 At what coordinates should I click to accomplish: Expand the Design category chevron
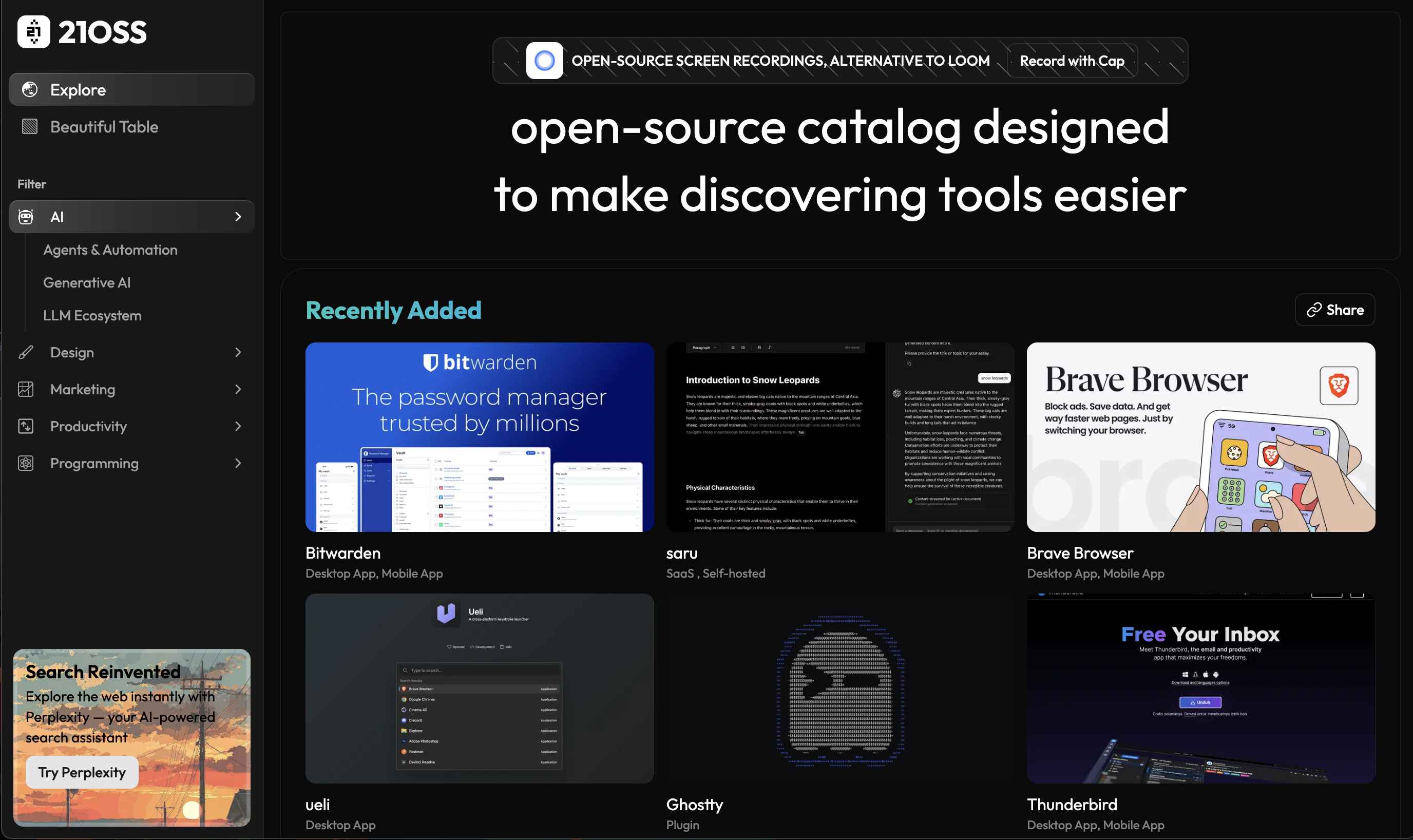point(238,352)
